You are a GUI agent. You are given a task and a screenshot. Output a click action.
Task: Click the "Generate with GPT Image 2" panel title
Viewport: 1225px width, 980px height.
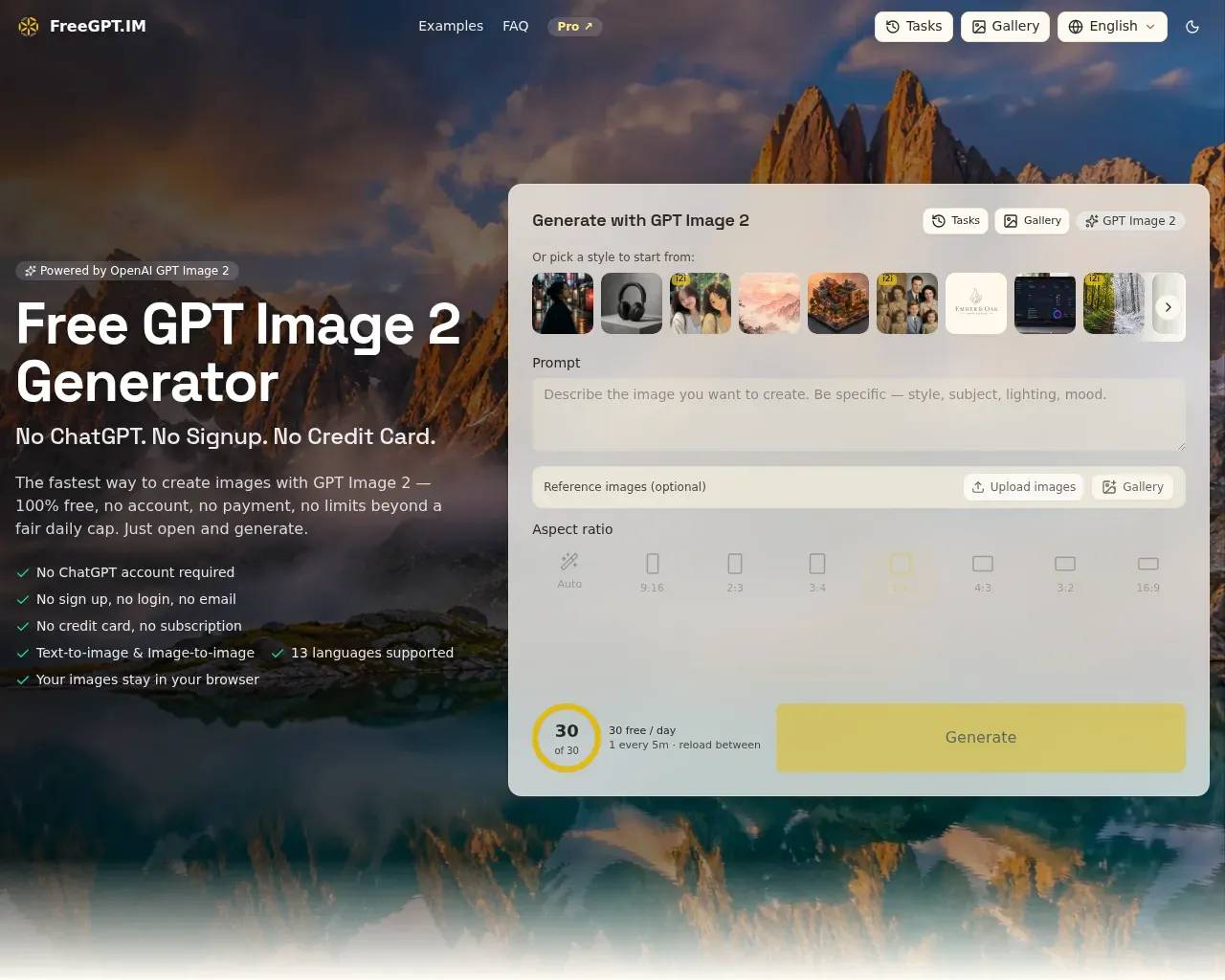coord(640,220)
